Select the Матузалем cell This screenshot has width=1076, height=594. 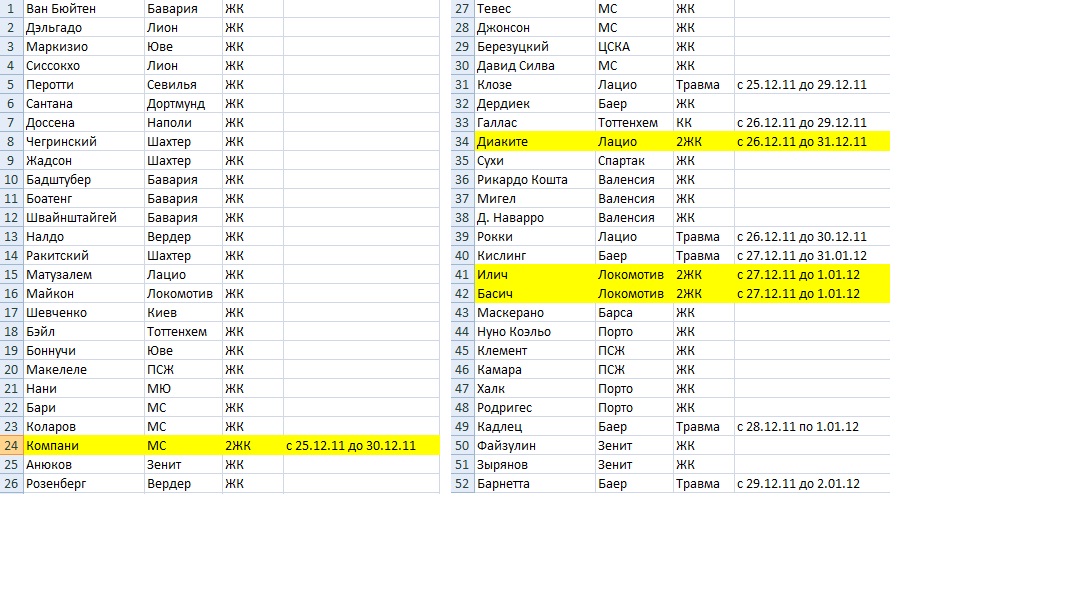(x=84, y=274)
